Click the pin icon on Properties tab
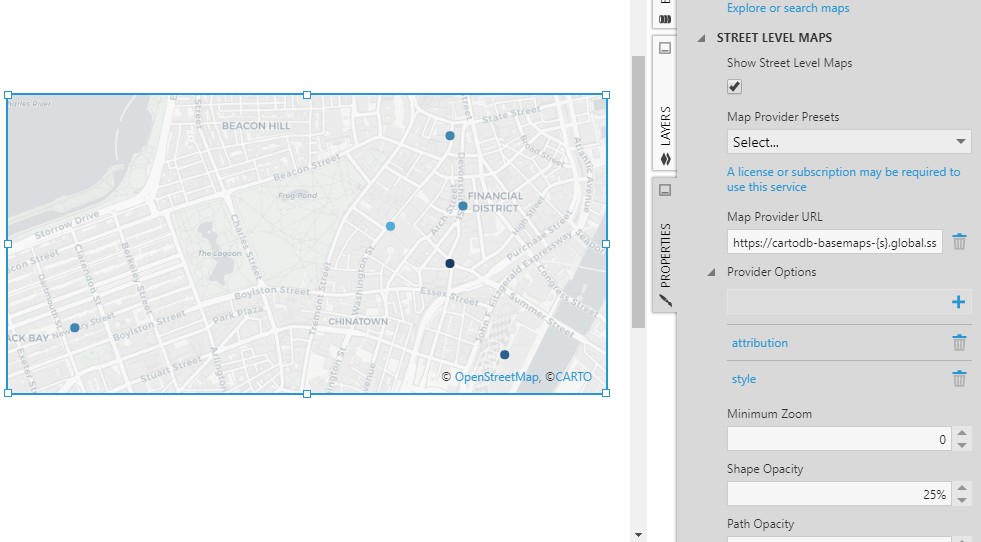 (x=664, y=190)
